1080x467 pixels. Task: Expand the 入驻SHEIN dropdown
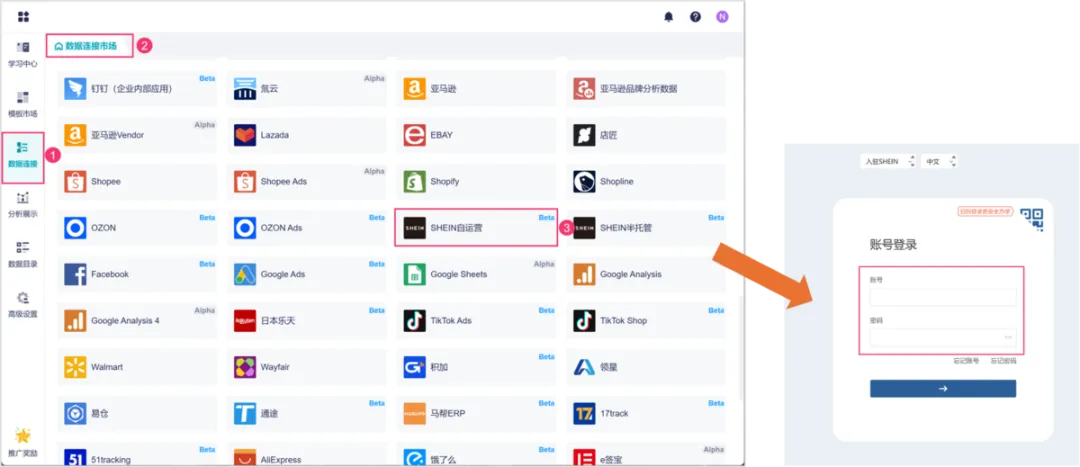888,161
